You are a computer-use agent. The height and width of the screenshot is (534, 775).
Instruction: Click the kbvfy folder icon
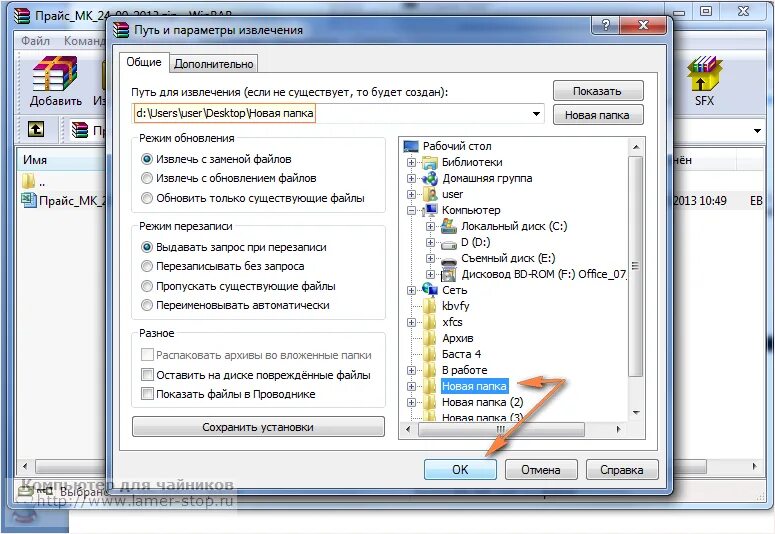(430, 306)
